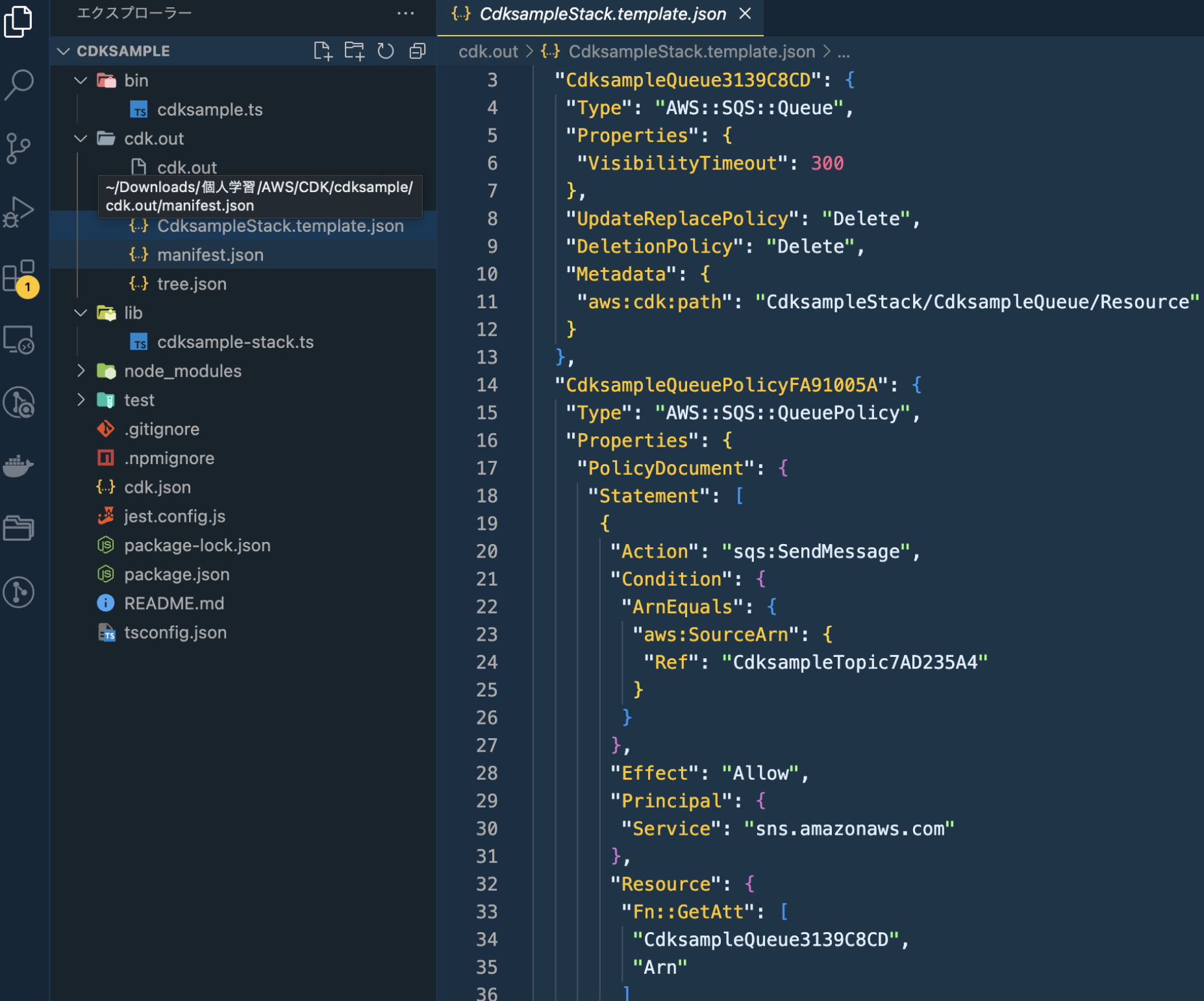The image size is (1204, 1001).
Task: Open the Remote Explorer view
Action: click(19, 340)
